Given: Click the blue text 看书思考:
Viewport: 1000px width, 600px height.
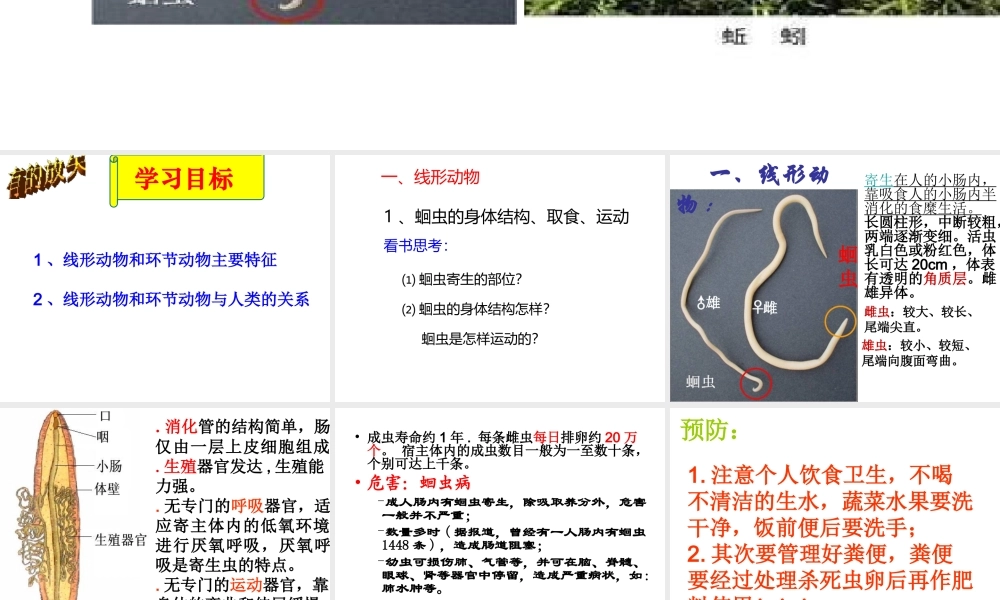Looking at the screenshot, I should tap(416, 245).
